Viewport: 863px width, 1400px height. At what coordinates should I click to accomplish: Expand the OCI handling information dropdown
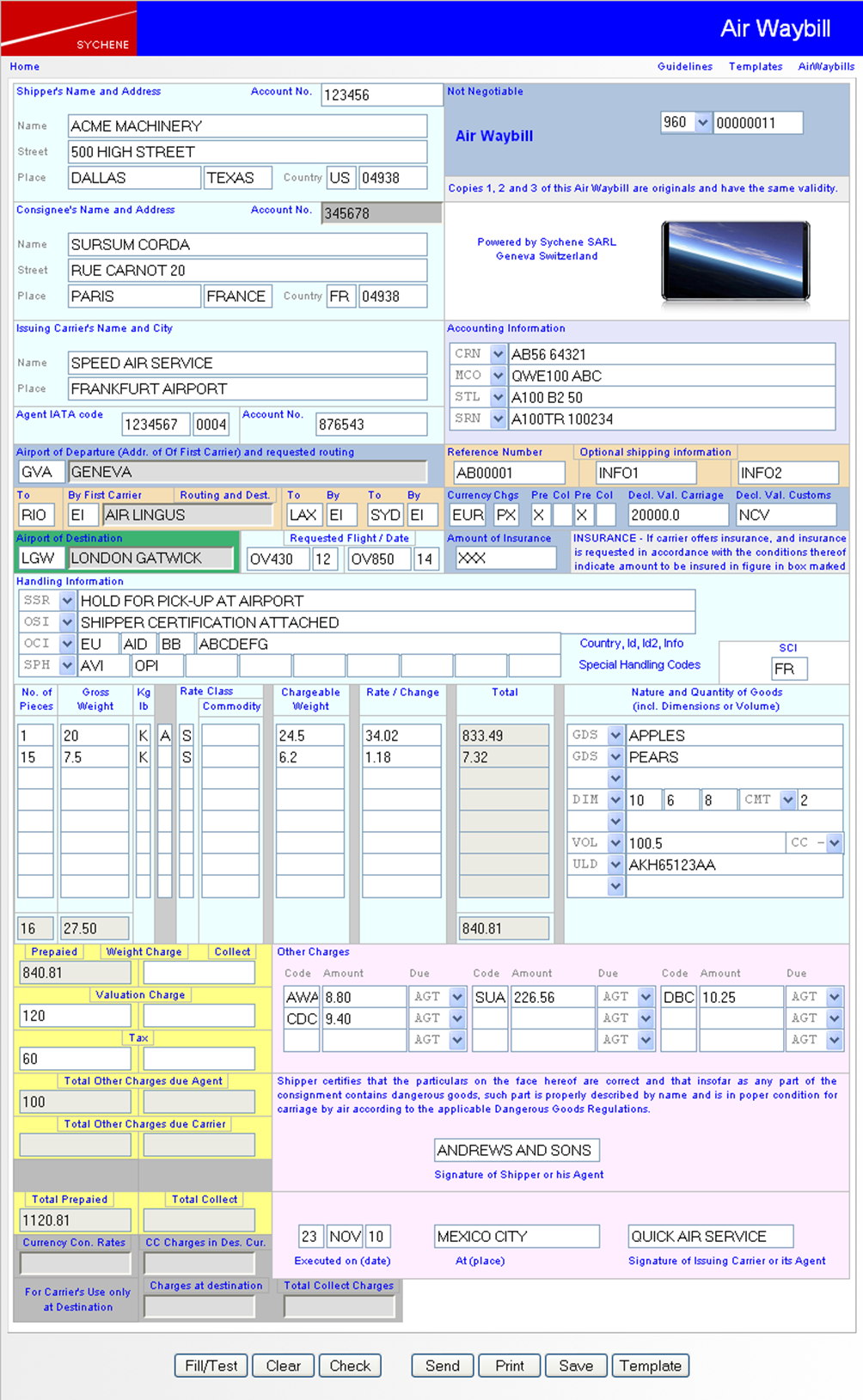66,643
